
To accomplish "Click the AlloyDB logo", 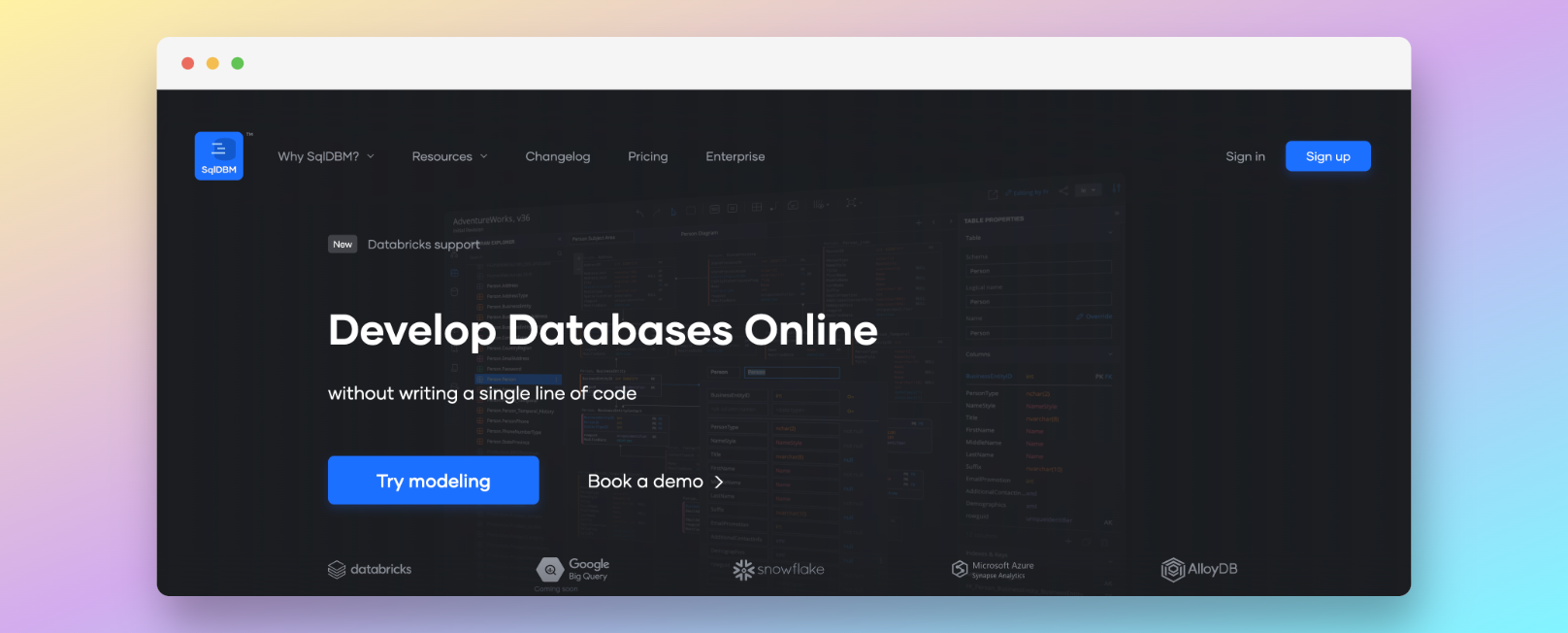I will (1199, 570).
